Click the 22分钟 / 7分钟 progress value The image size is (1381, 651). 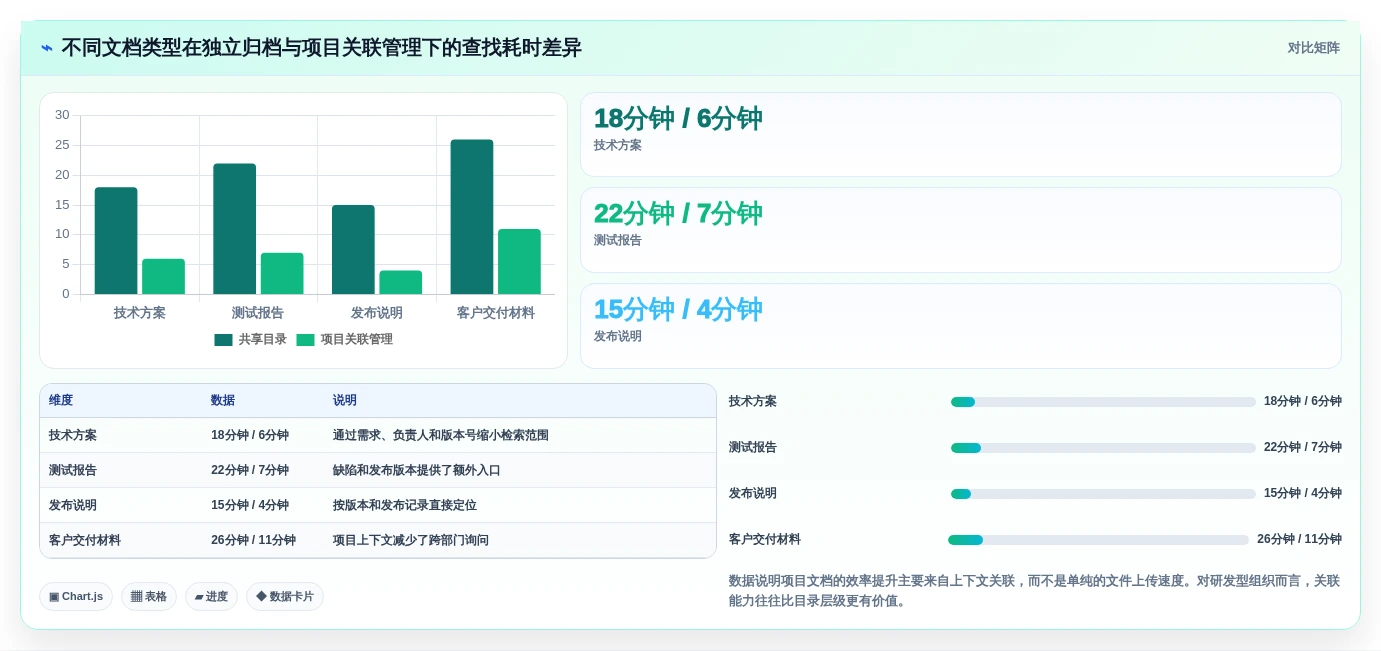click(1303, 447)
